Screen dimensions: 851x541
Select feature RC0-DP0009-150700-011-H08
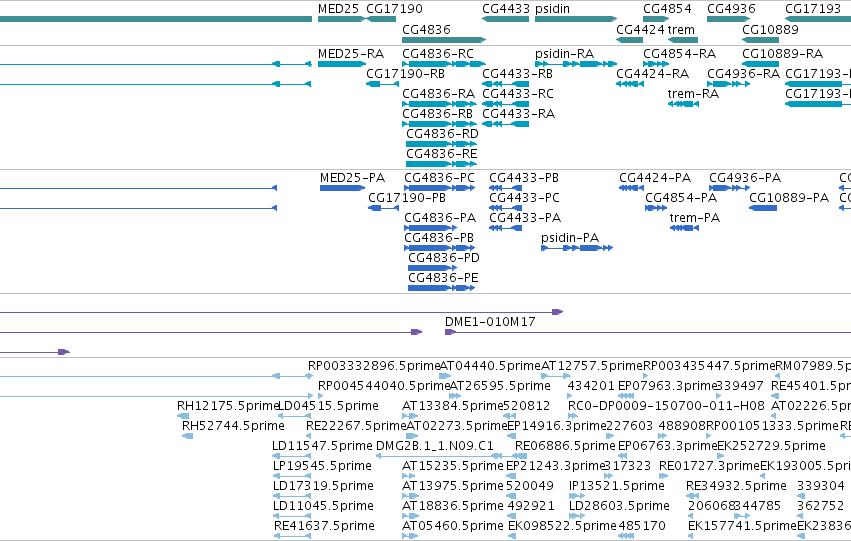pos(666,406)
